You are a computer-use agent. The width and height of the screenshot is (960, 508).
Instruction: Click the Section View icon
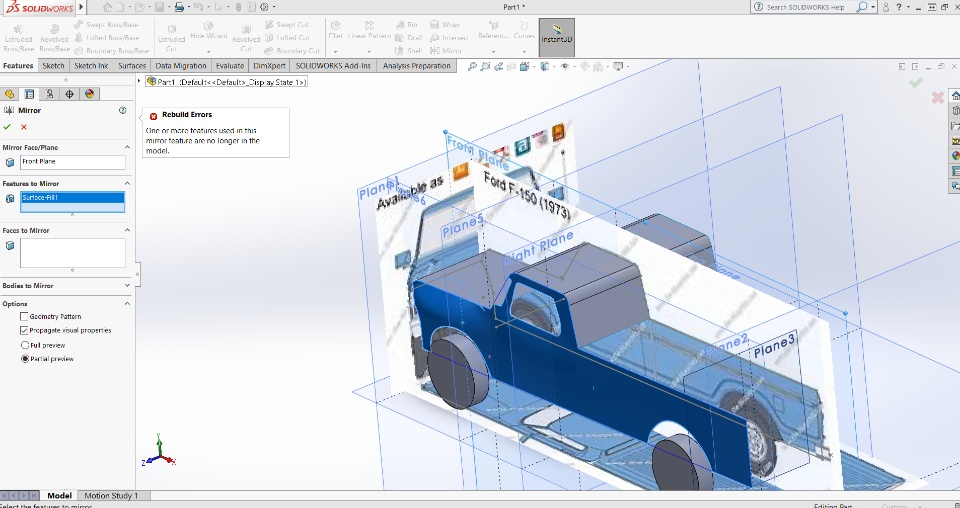(512, 66)
